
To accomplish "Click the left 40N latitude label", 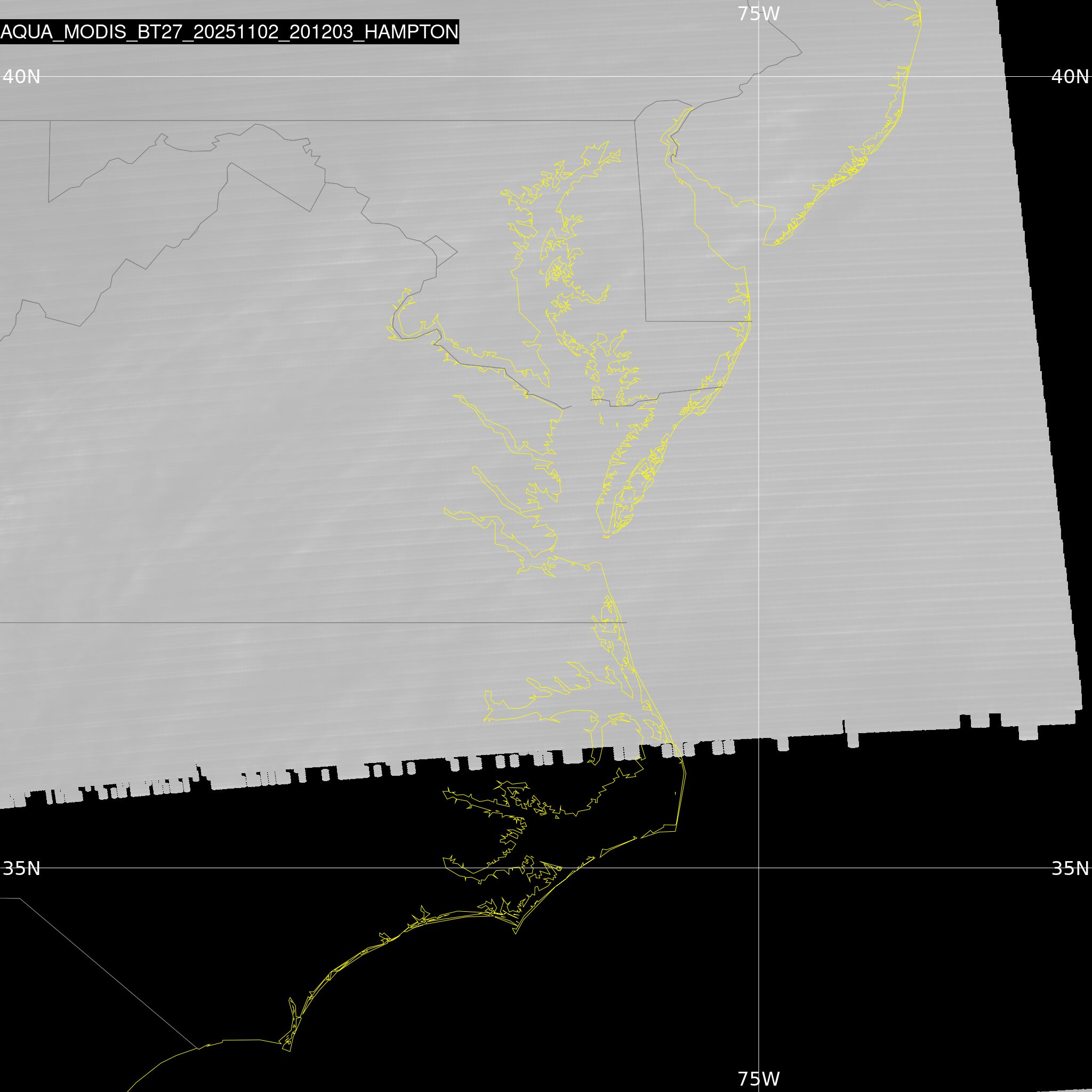I will tap(21, 76).
